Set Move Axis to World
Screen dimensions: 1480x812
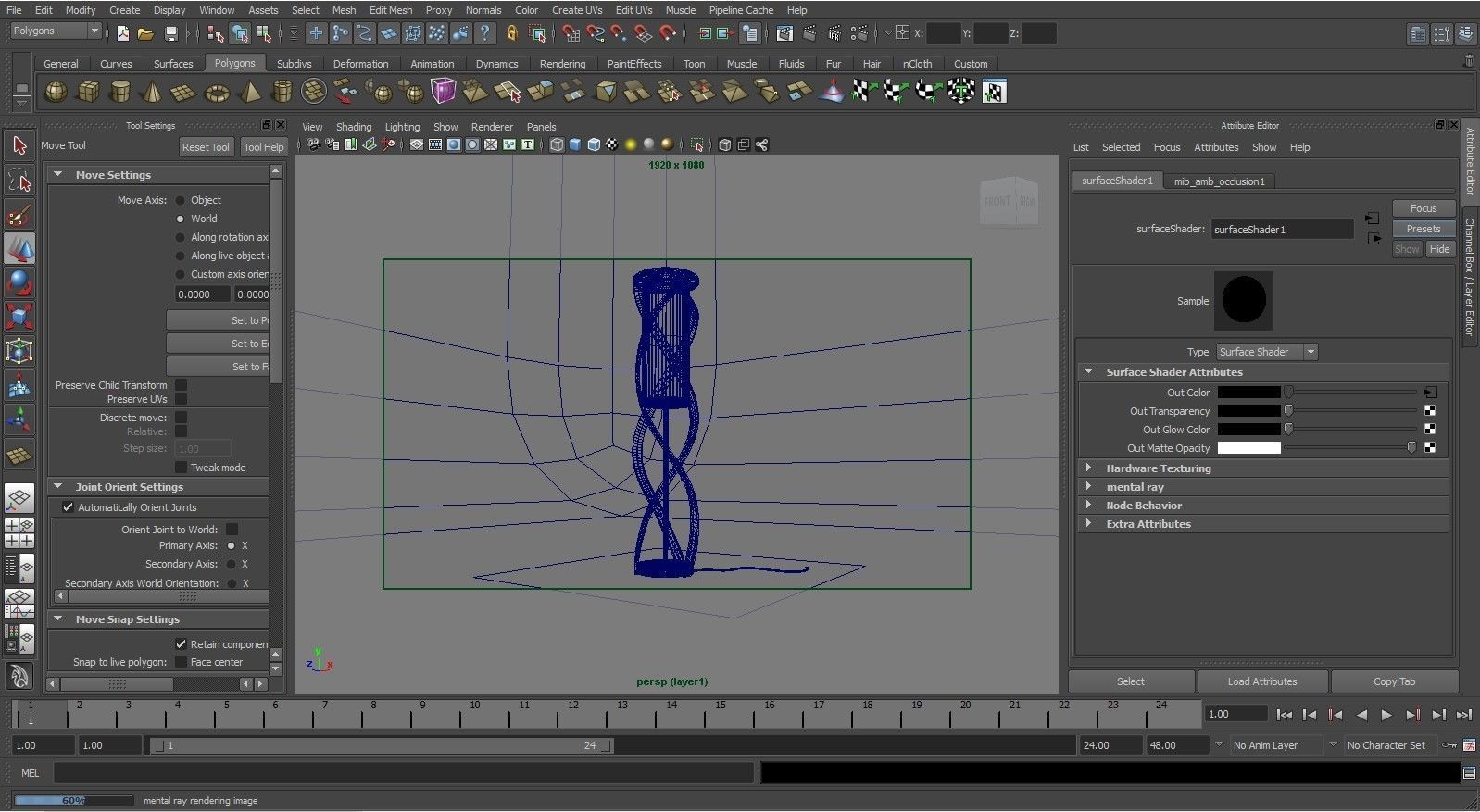coord(181,219)
